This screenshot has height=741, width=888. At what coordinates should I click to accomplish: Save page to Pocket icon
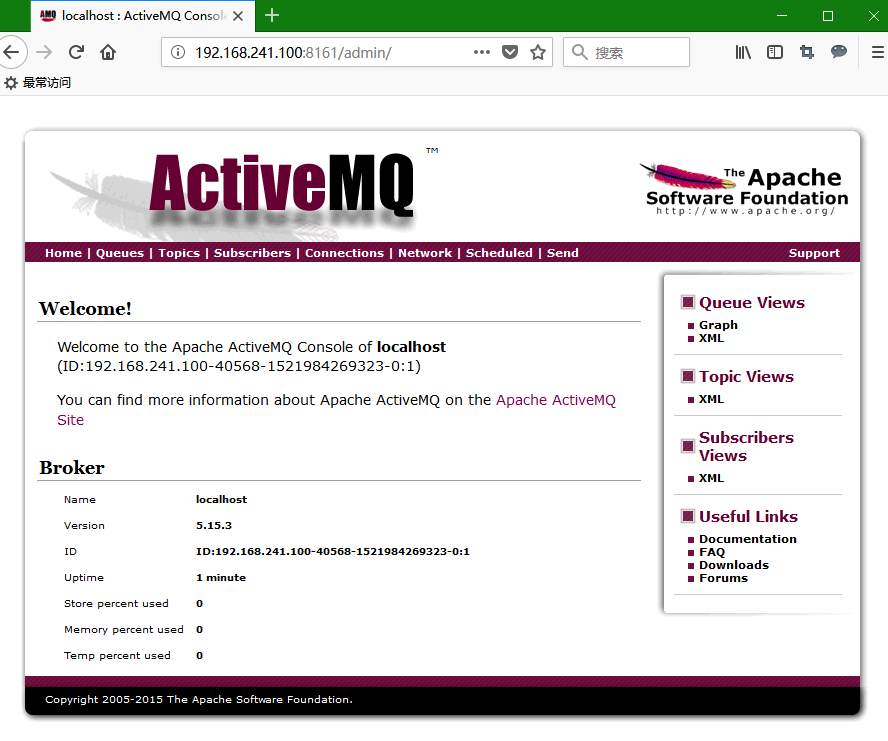click(x=510, y=52)
